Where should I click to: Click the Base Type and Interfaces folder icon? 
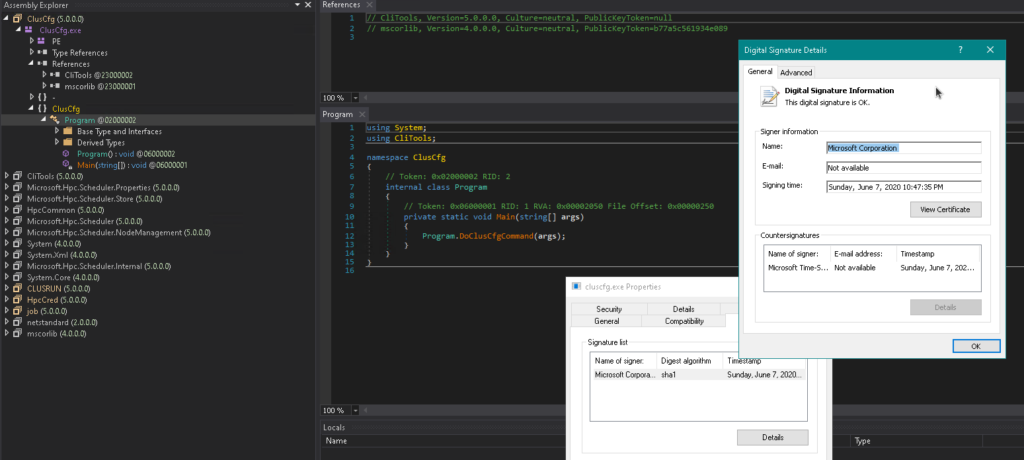click(67, 131)
